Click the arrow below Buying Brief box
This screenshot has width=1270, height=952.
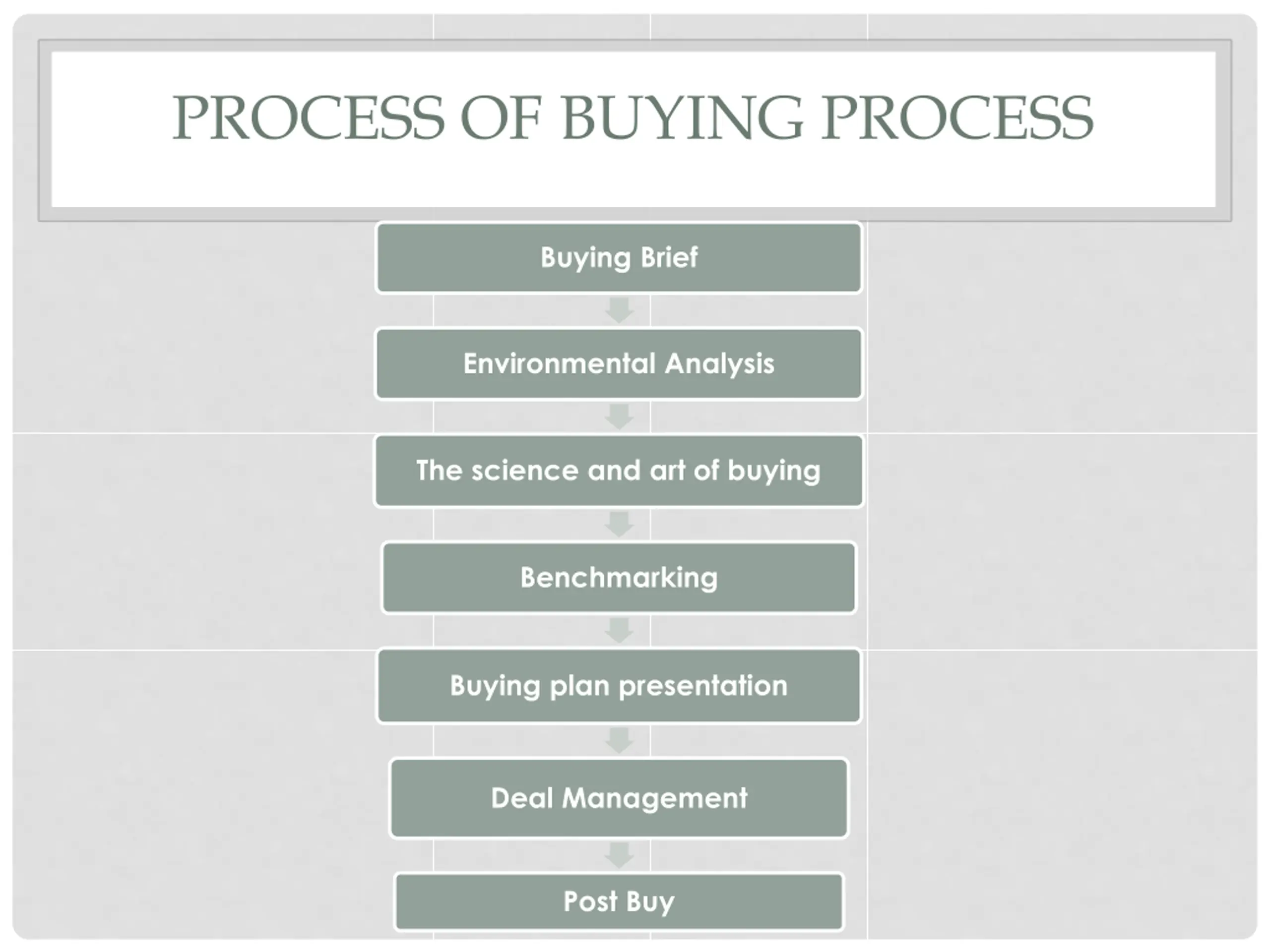pyautogui.click(x=619, y=310)
